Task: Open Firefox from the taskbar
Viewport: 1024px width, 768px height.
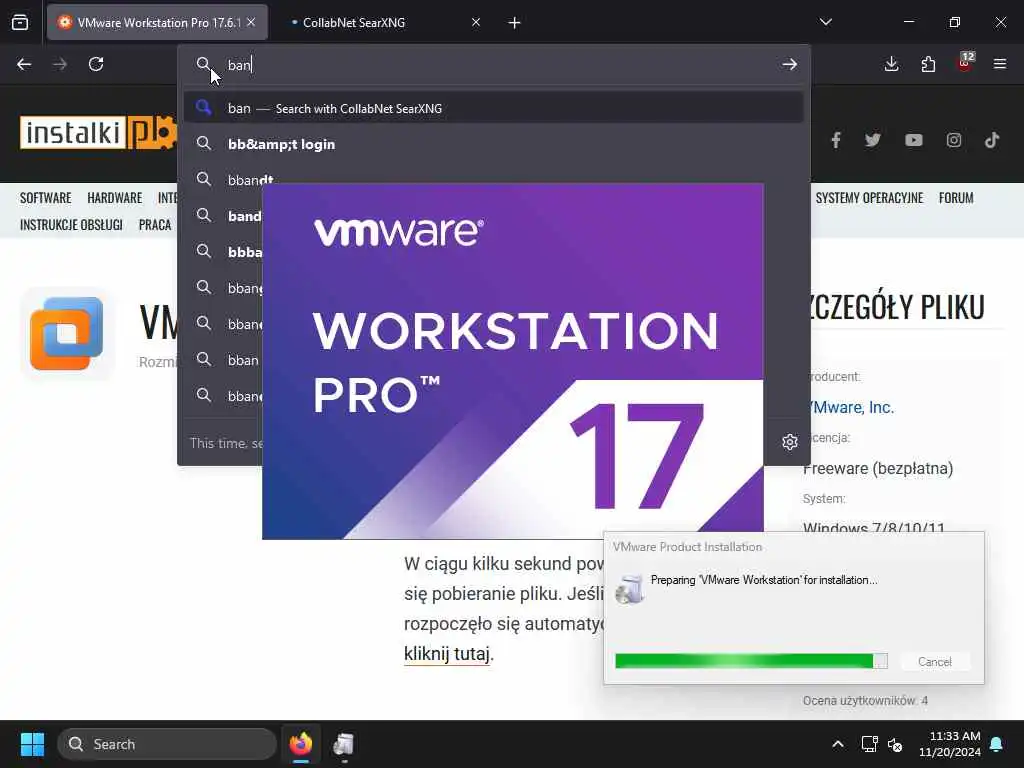Action: tap(301, 744)
